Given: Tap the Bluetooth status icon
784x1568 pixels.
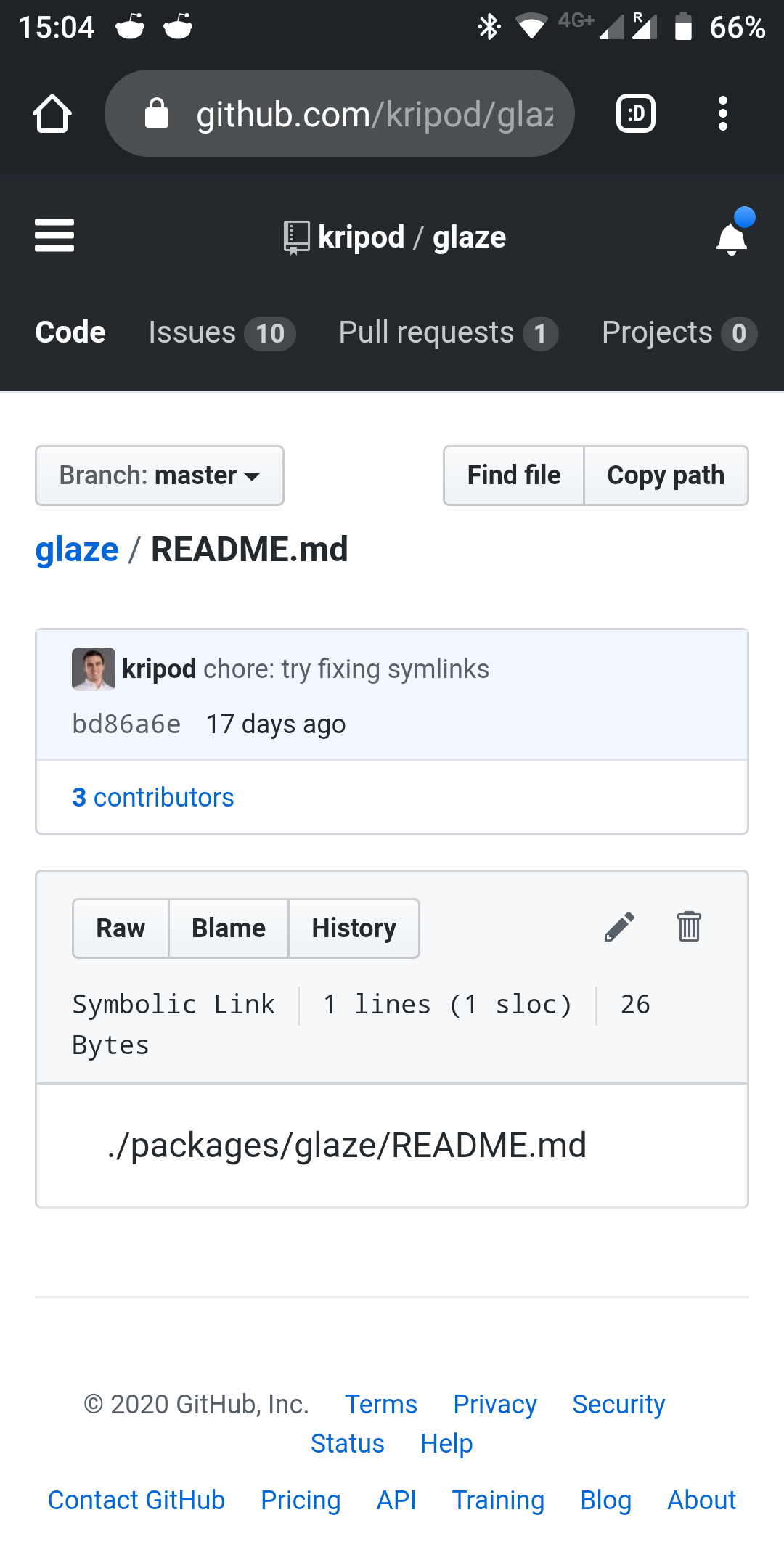Looking at the screenshot, I should click(489, 27).
